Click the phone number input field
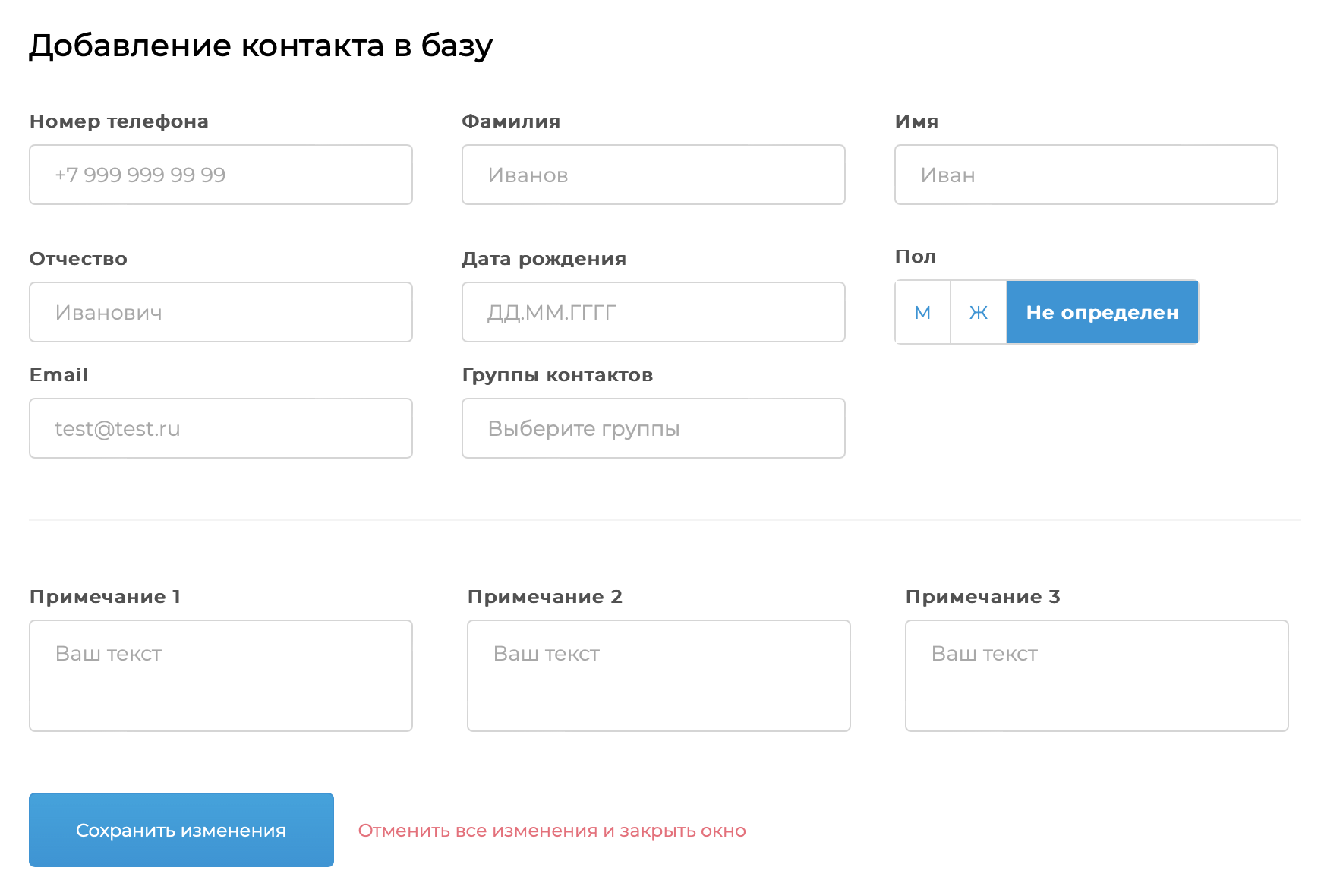This screenshot has width=1321, height=896. pyautogui.click(x=220, y=175)
